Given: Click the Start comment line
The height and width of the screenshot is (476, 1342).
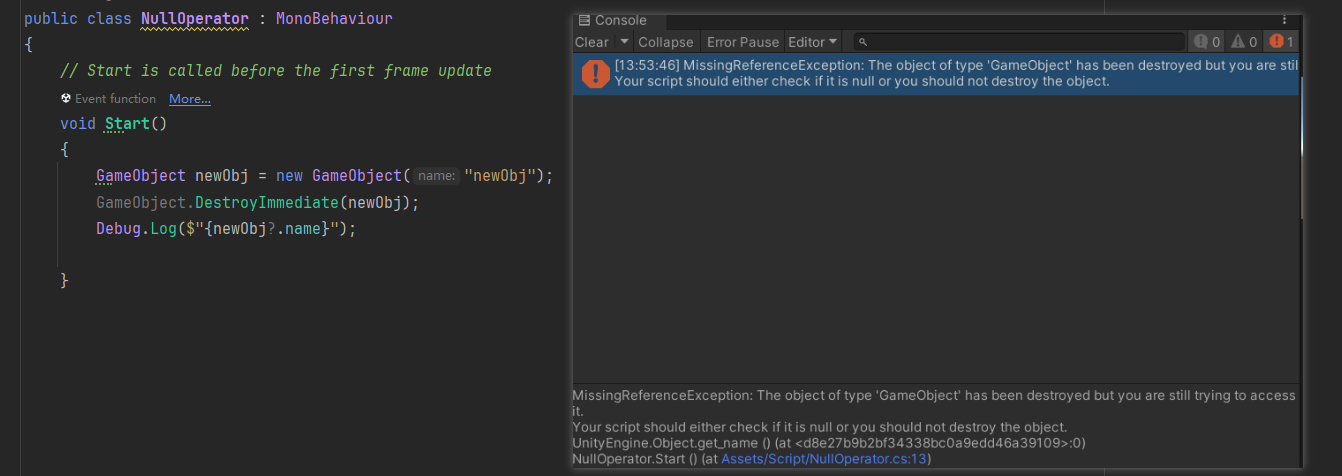Looking at the screenshot, I should 276,71.
